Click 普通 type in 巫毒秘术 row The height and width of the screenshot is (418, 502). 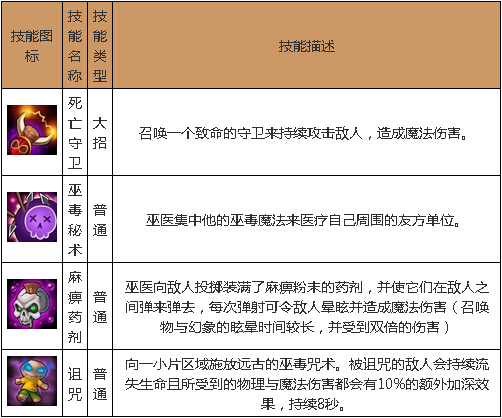point(100,220)
